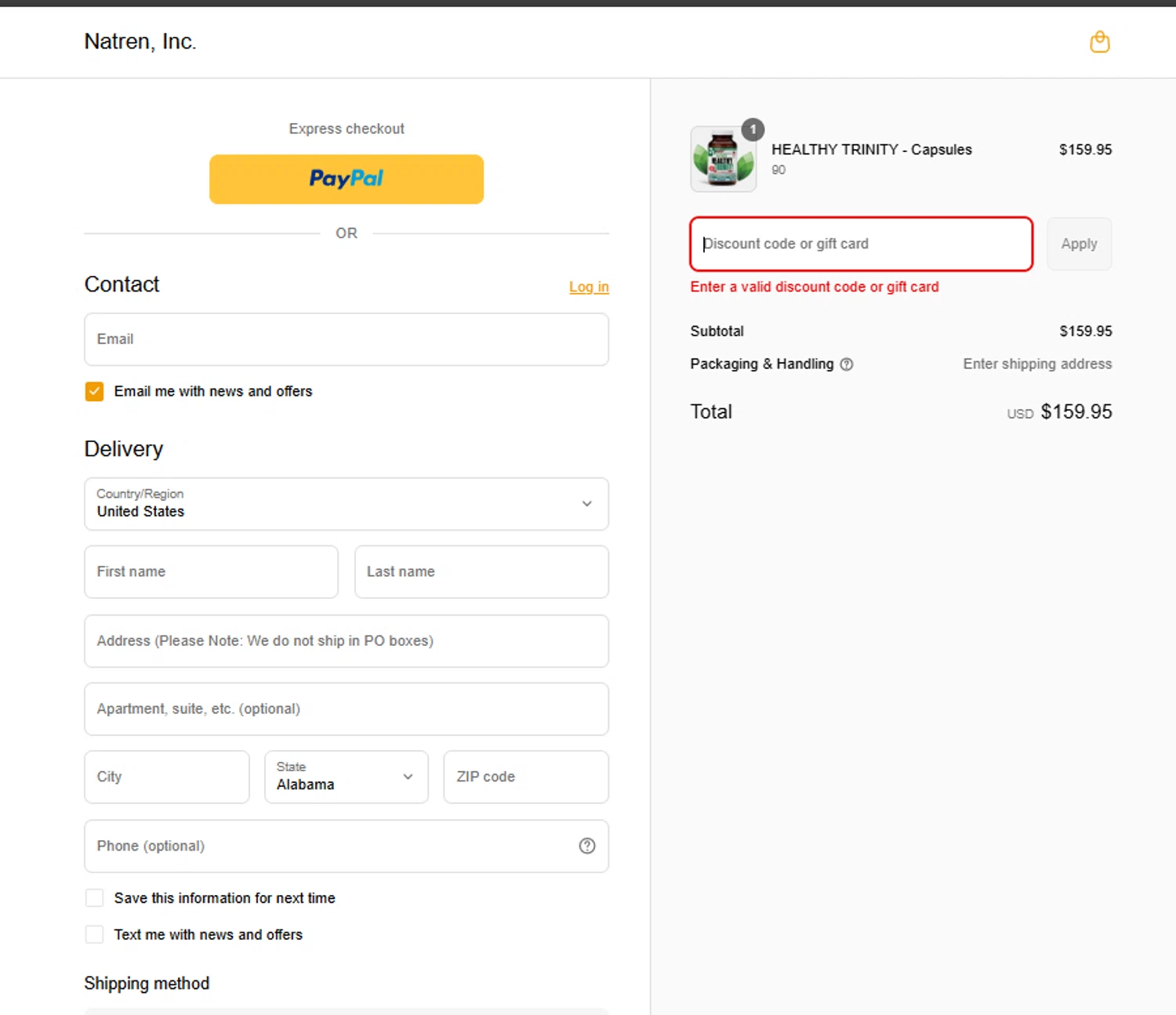Uncheck Email me with news and offers
The width and height of the screenshot is (1176, 1015).
(94, 391)
